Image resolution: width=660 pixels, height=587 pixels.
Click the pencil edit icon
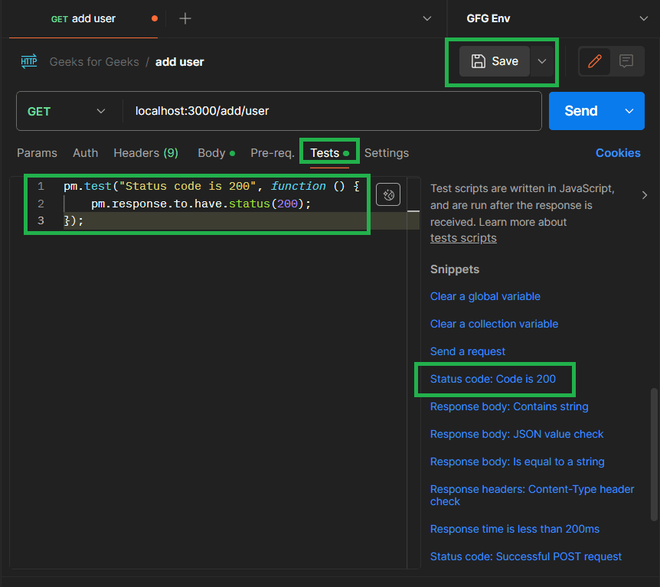595,61
